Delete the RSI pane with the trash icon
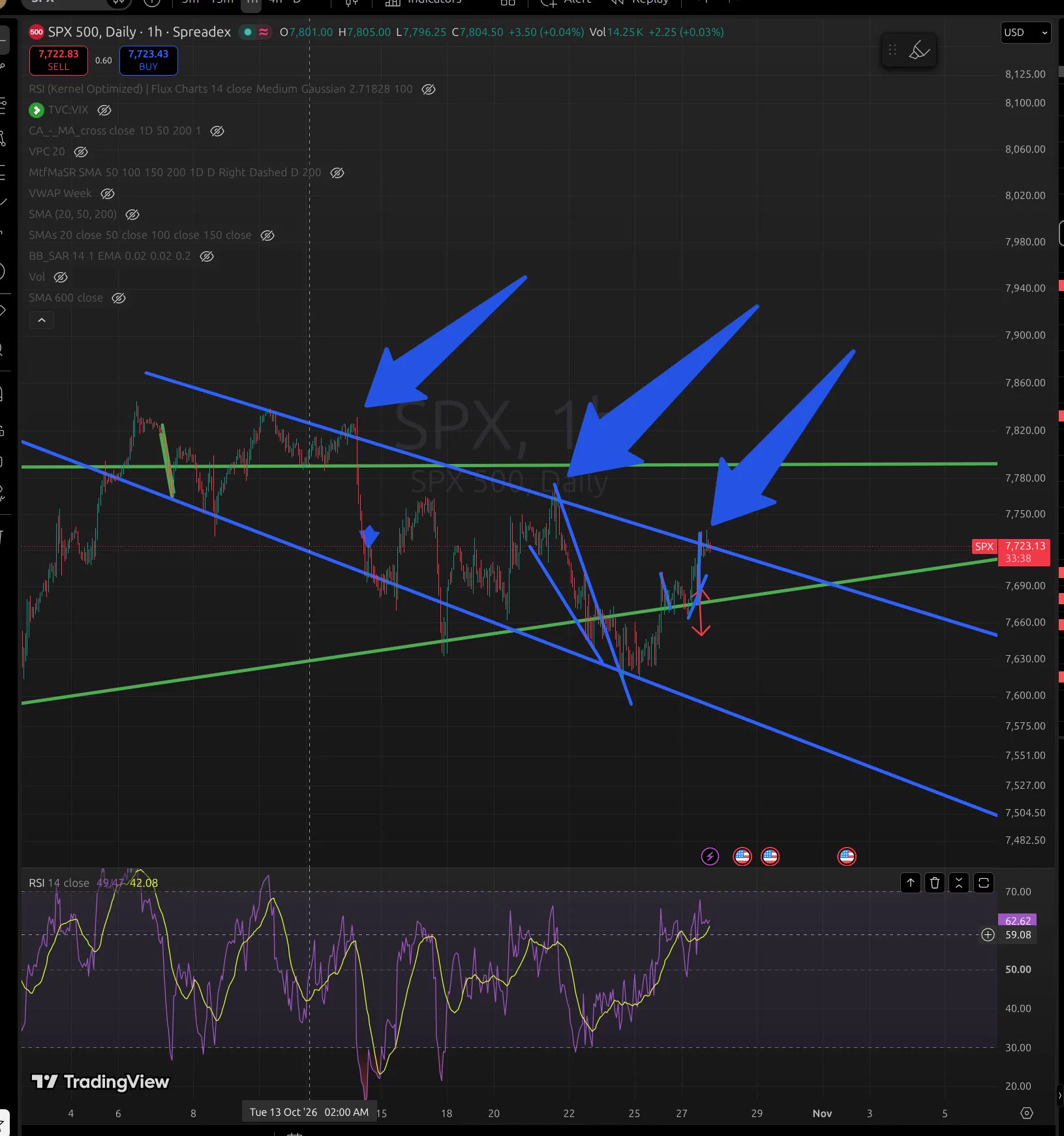The image size is (1064, 1136). click(x=935, y=883)
